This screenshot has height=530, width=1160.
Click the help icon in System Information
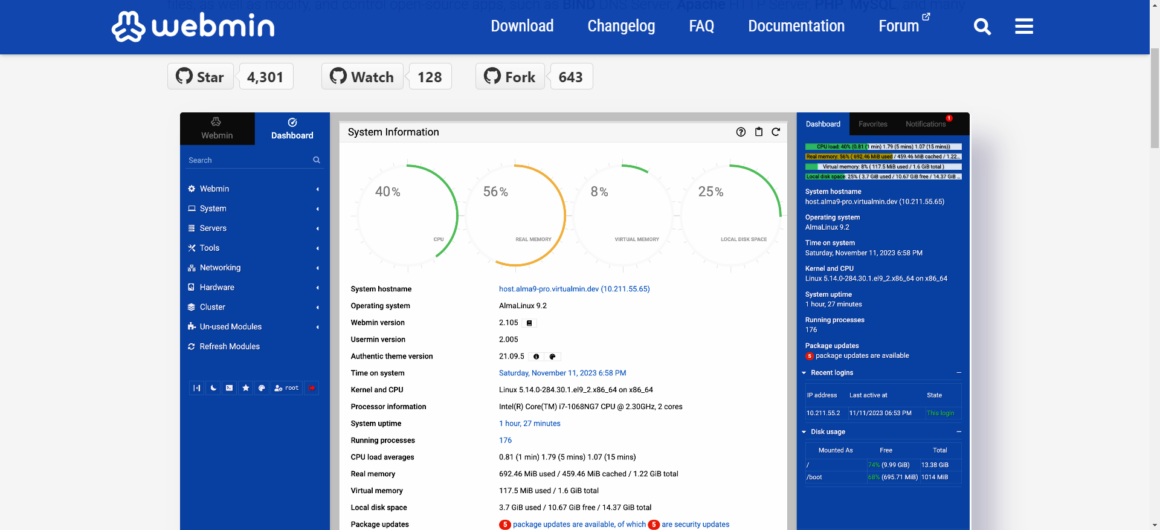coord(741,132)
